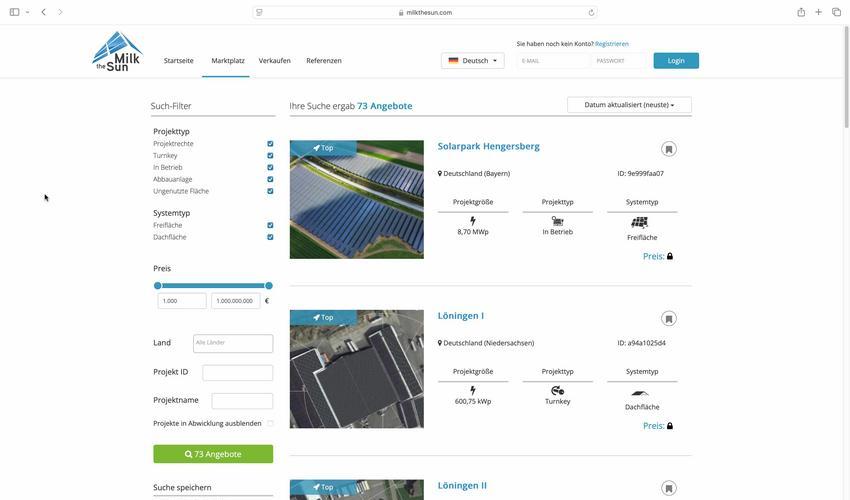This screenshot has height=500, width=850.
Task: Go back with the browser back arrow
Action: click(x=43, y=12)
